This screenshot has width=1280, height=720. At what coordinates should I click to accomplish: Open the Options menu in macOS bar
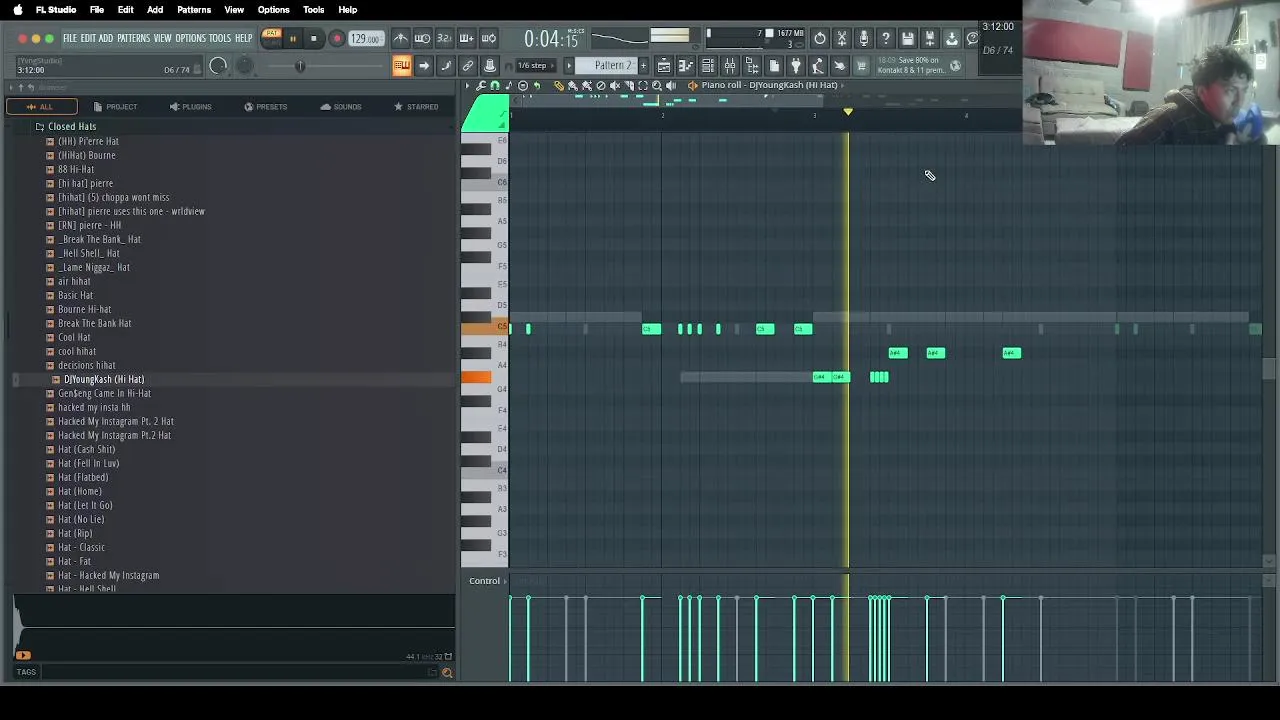273,9
